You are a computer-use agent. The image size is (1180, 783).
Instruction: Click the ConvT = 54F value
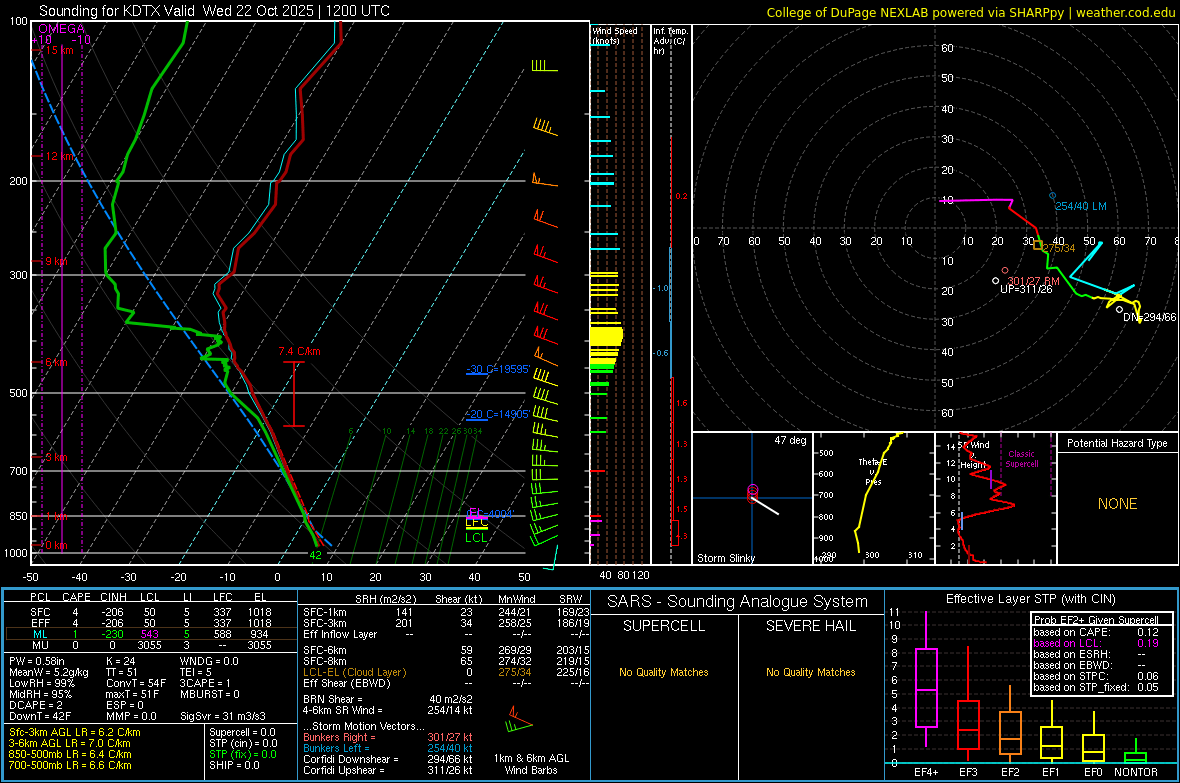[x=135, y=683]
